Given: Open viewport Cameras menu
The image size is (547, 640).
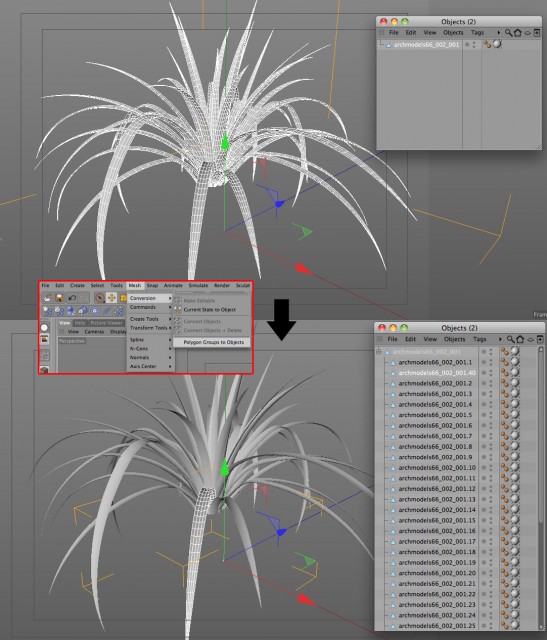Looking at the screenshot, I should 94,332.
